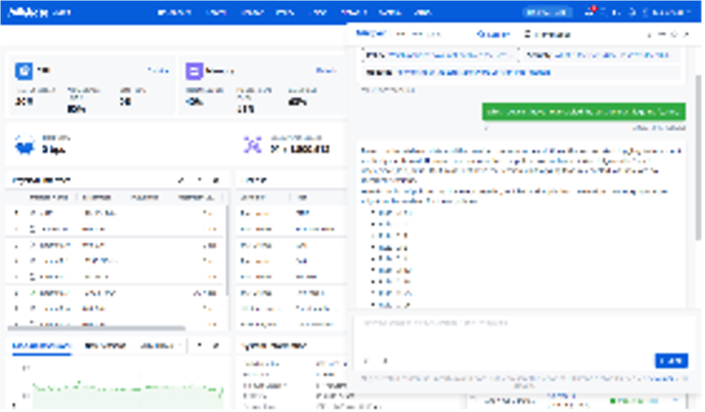Image resolution: width=705 pixels, height=412 pixels.
Task: Open the details link on the CPU card
Action: tap(158, 71)
